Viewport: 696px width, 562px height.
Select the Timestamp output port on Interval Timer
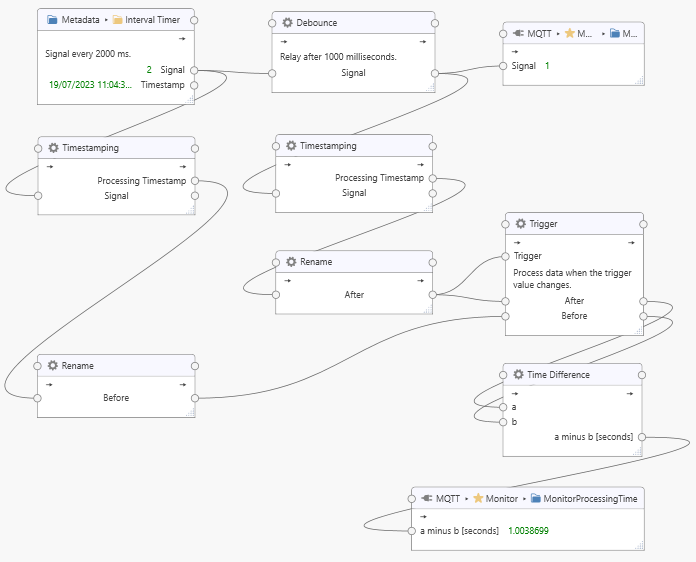click(x=194, y=85)
